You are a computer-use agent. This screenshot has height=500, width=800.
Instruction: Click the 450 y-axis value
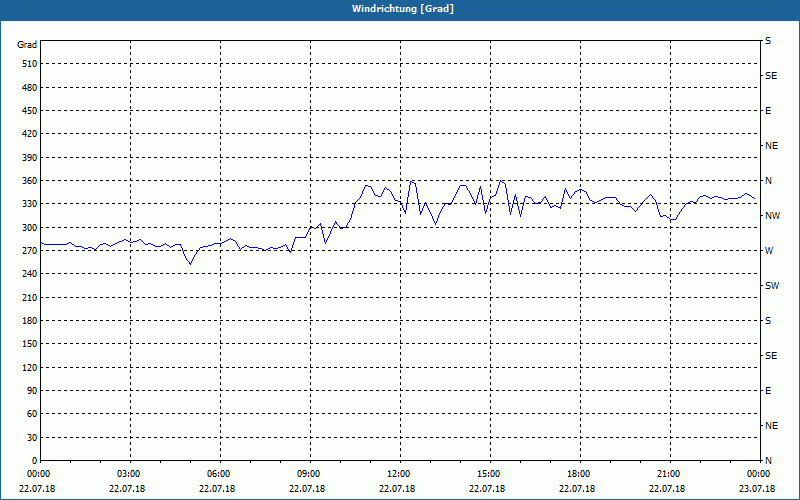[x=30, y=111]
